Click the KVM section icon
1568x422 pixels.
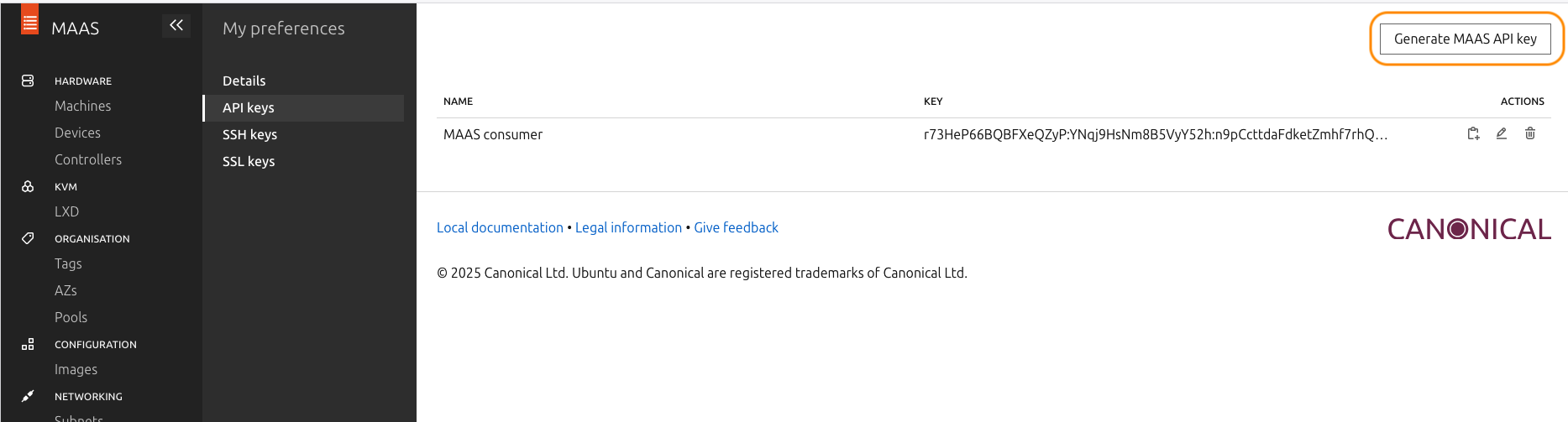point(28,186)
